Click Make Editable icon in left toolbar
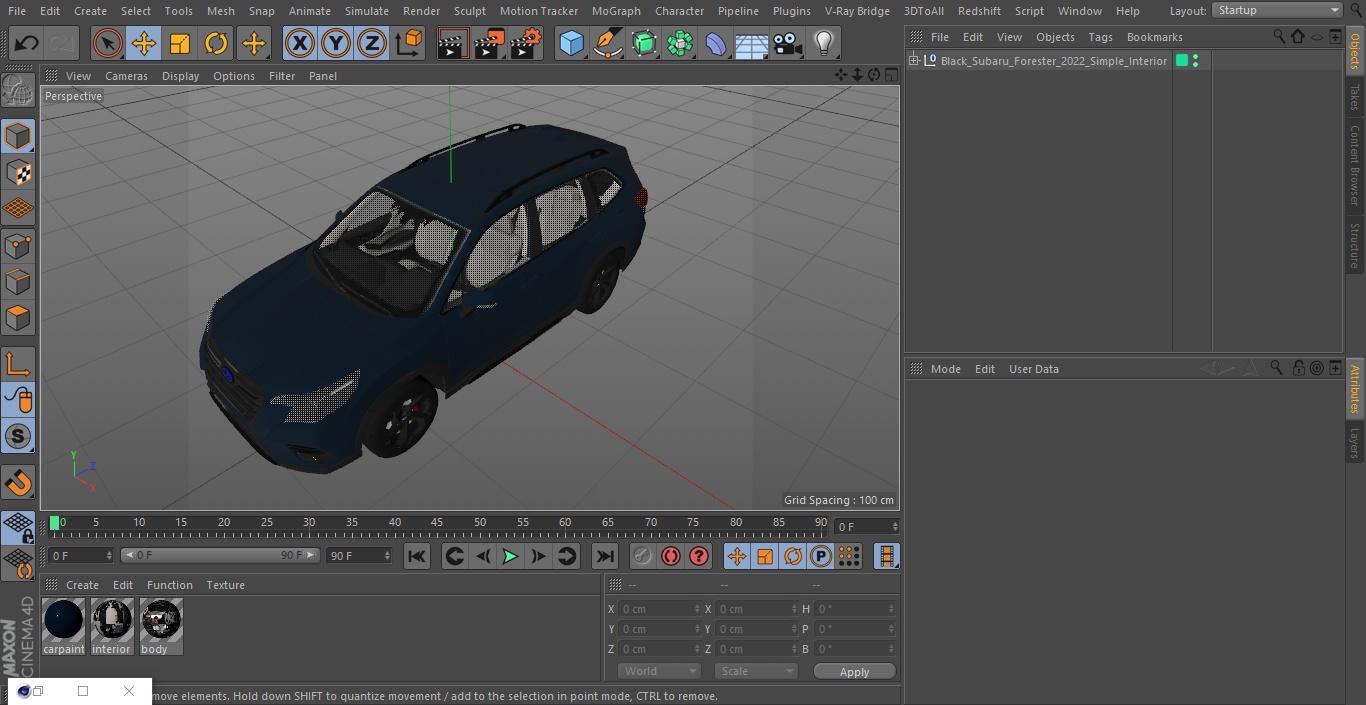 (x=18, y=91)
